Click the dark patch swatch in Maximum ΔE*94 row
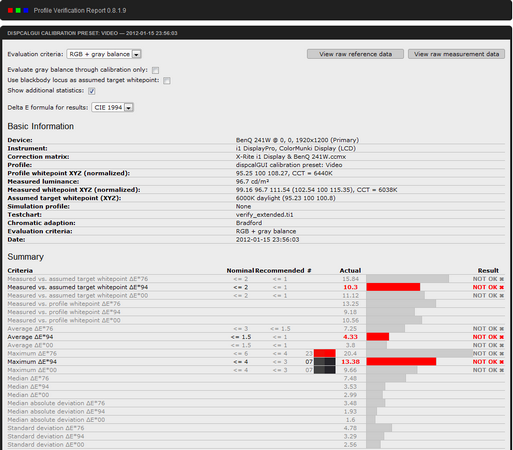Viewport: 513px width, 450px height. point(325,362)
